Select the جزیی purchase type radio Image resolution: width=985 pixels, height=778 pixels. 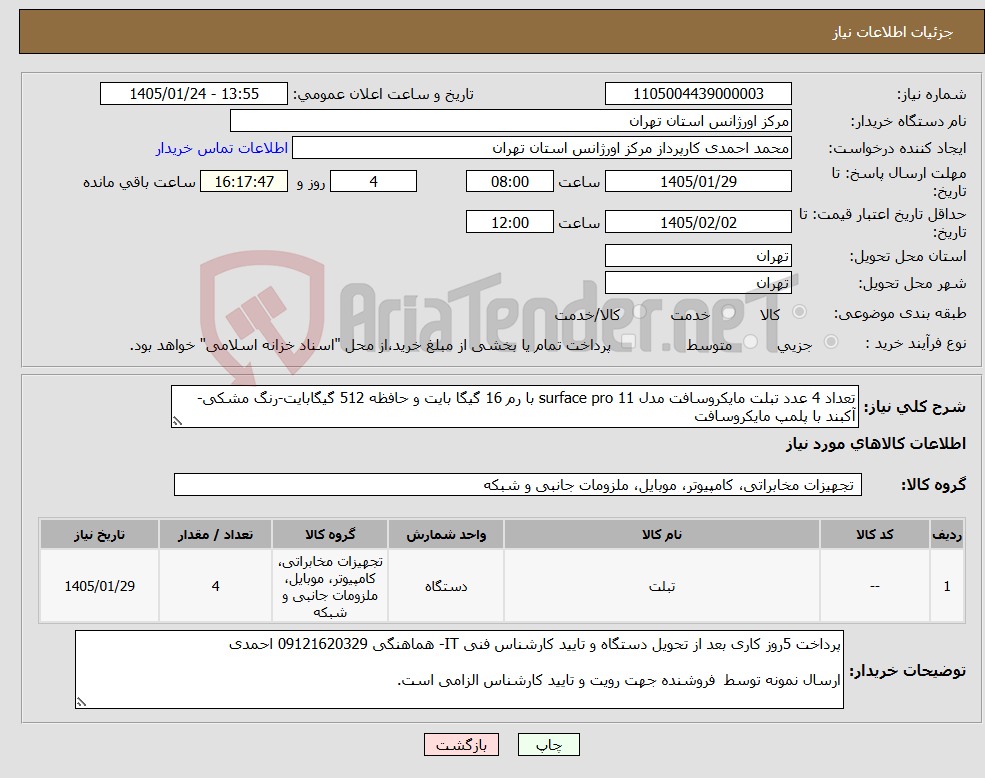pyautogui.click(x=830, y=342)
